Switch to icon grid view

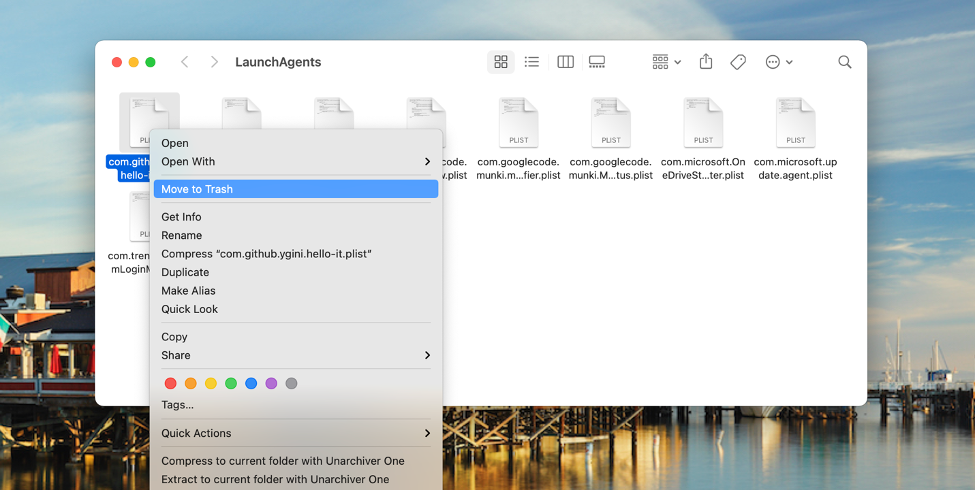coord(501,62)
